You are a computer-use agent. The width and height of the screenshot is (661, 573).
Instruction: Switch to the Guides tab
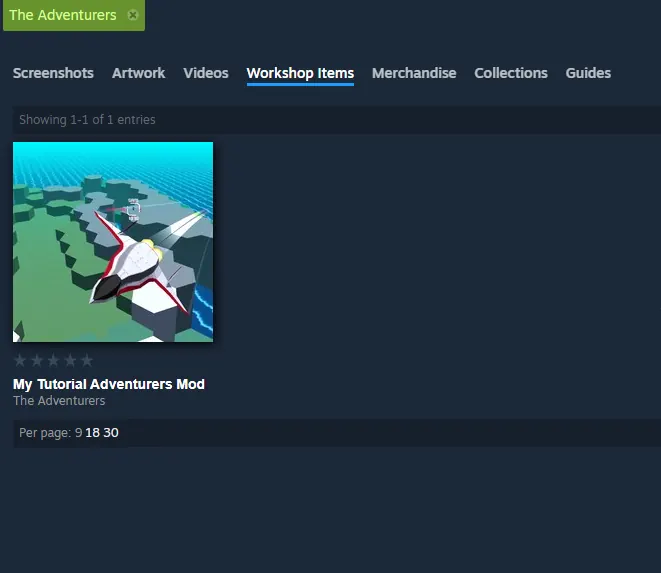(588, 73)
